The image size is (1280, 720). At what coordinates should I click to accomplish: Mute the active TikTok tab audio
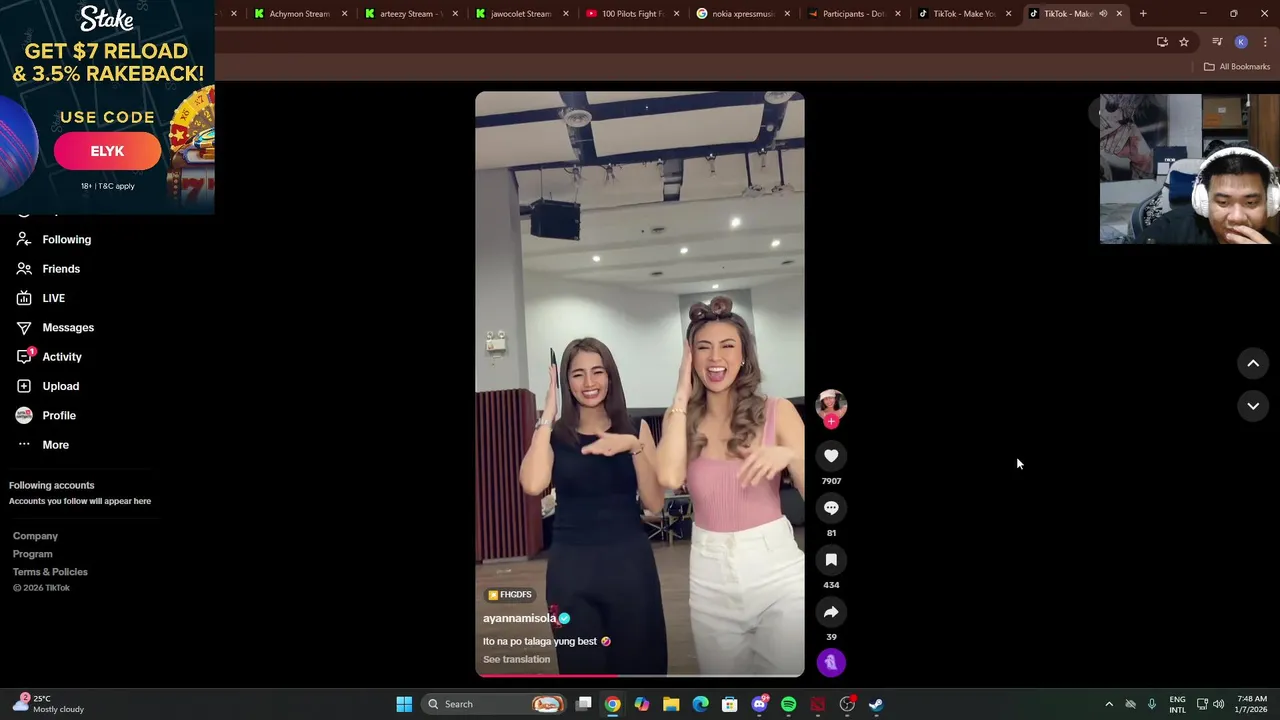[x=1103, y=14]
